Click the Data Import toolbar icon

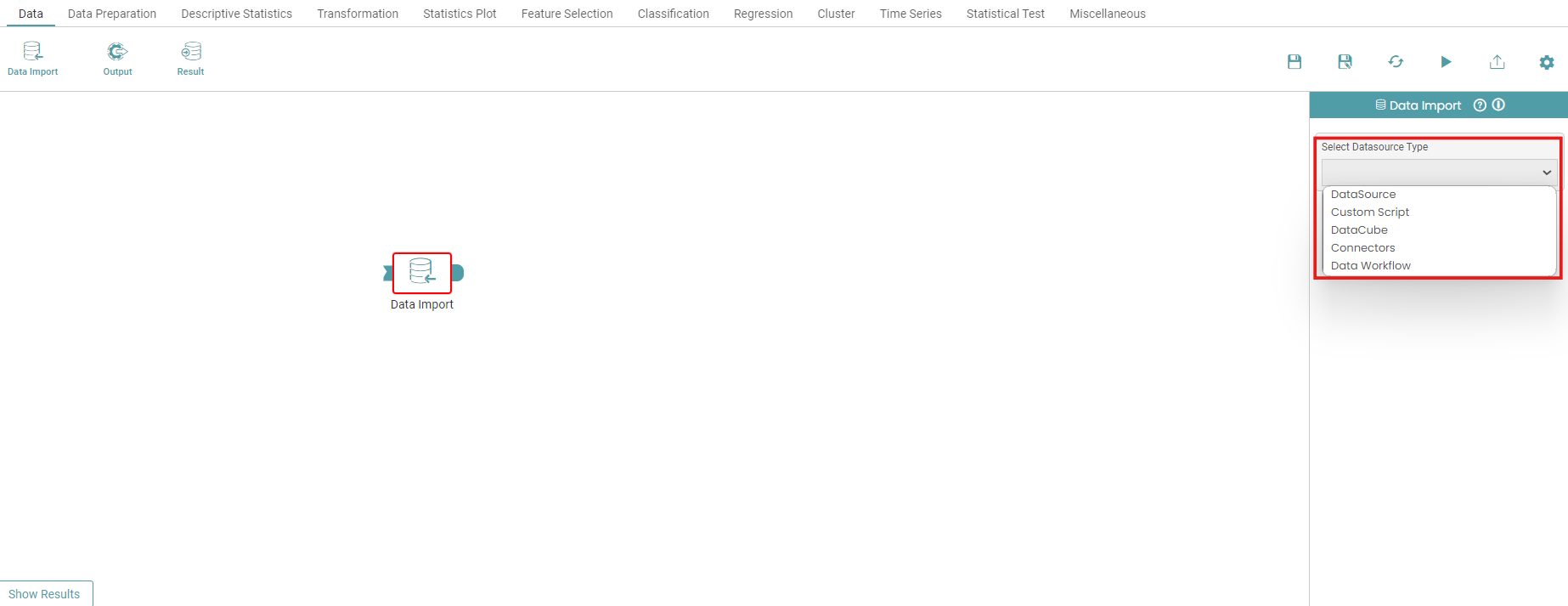(32, 59)
